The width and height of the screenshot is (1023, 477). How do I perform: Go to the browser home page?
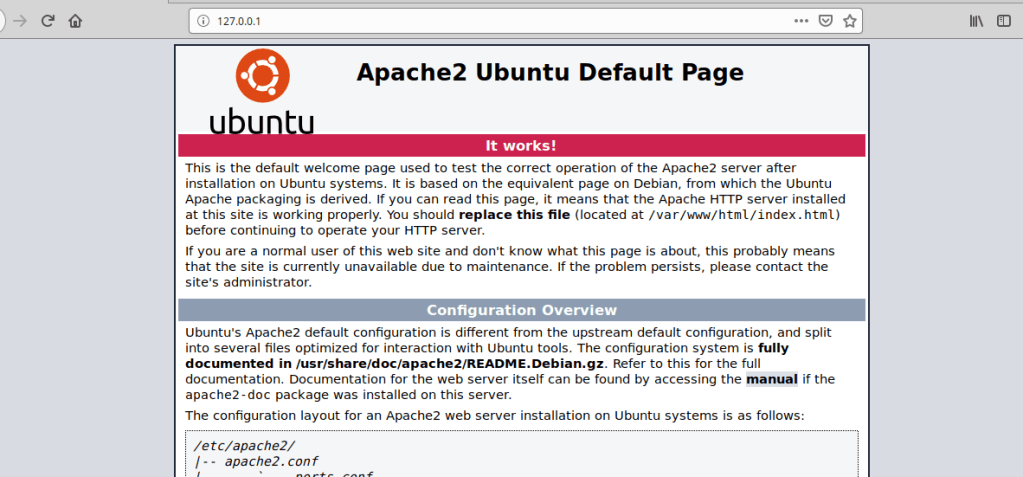pyautogui.click(x=75, y=20)
